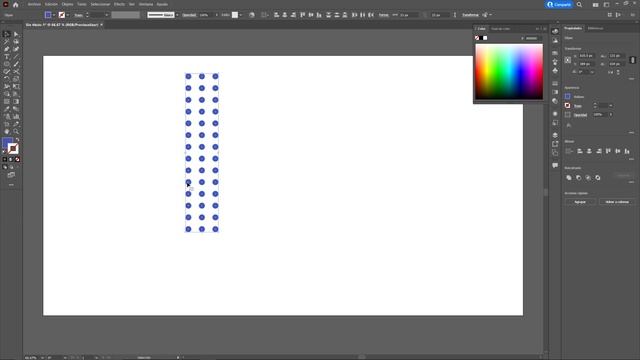
Task: Expand opacity arrow in Properties Apariencia
Action: click(x=611, y=115)
